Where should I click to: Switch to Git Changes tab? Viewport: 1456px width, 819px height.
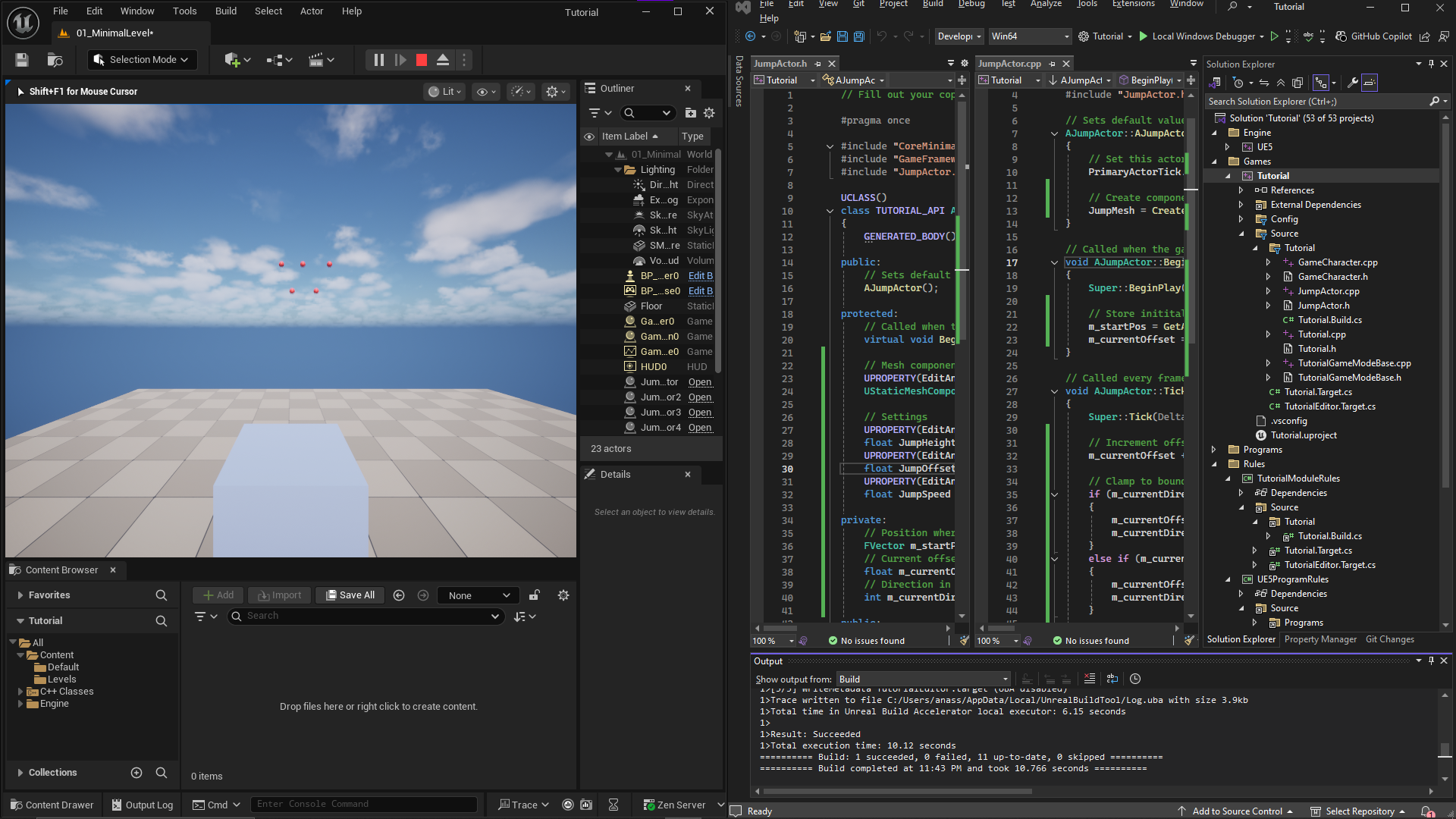coord(1389,639)
